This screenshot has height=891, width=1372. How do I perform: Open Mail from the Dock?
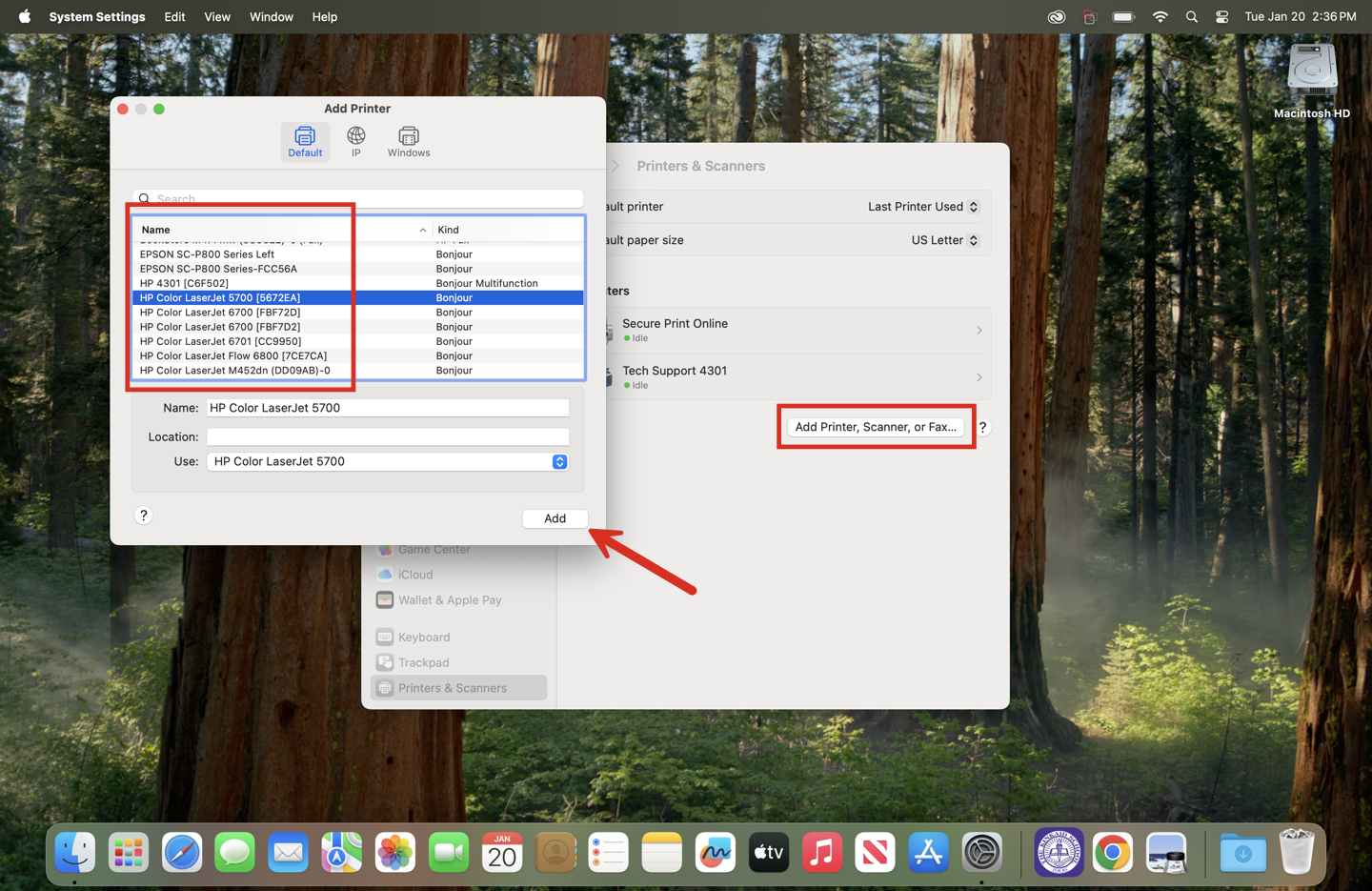(289, 852)
